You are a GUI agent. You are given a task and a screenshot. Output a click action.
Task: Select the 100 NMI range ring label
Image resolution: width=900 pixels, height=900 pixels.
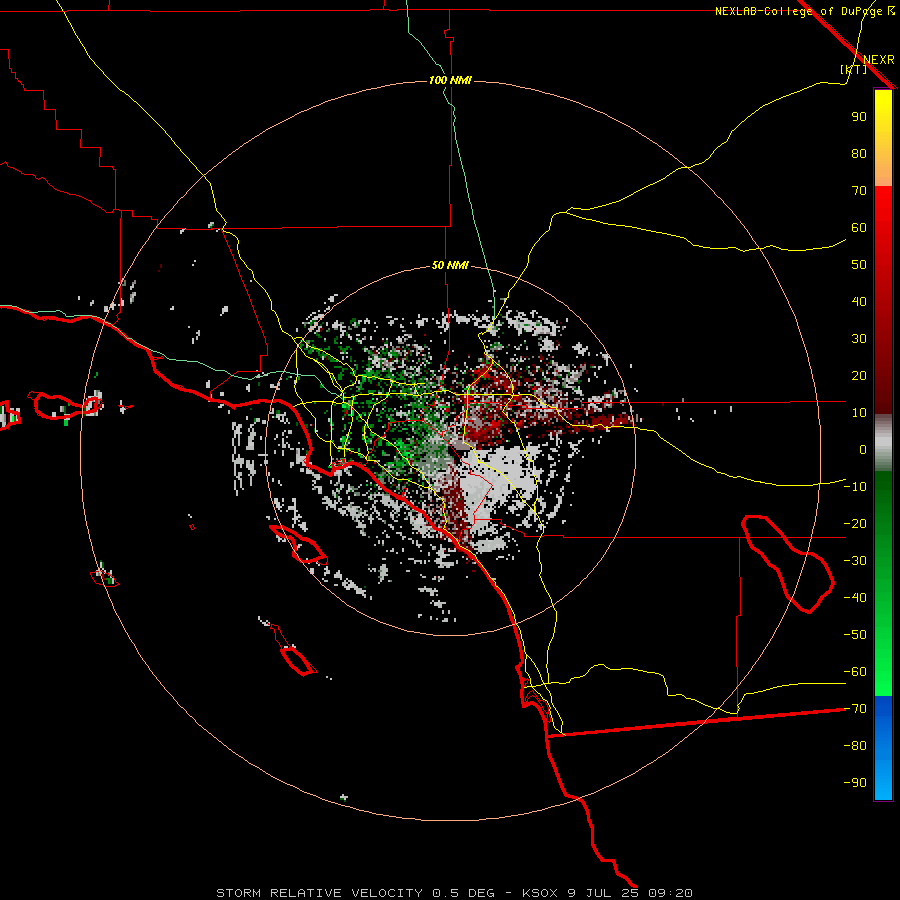[450, 80]
